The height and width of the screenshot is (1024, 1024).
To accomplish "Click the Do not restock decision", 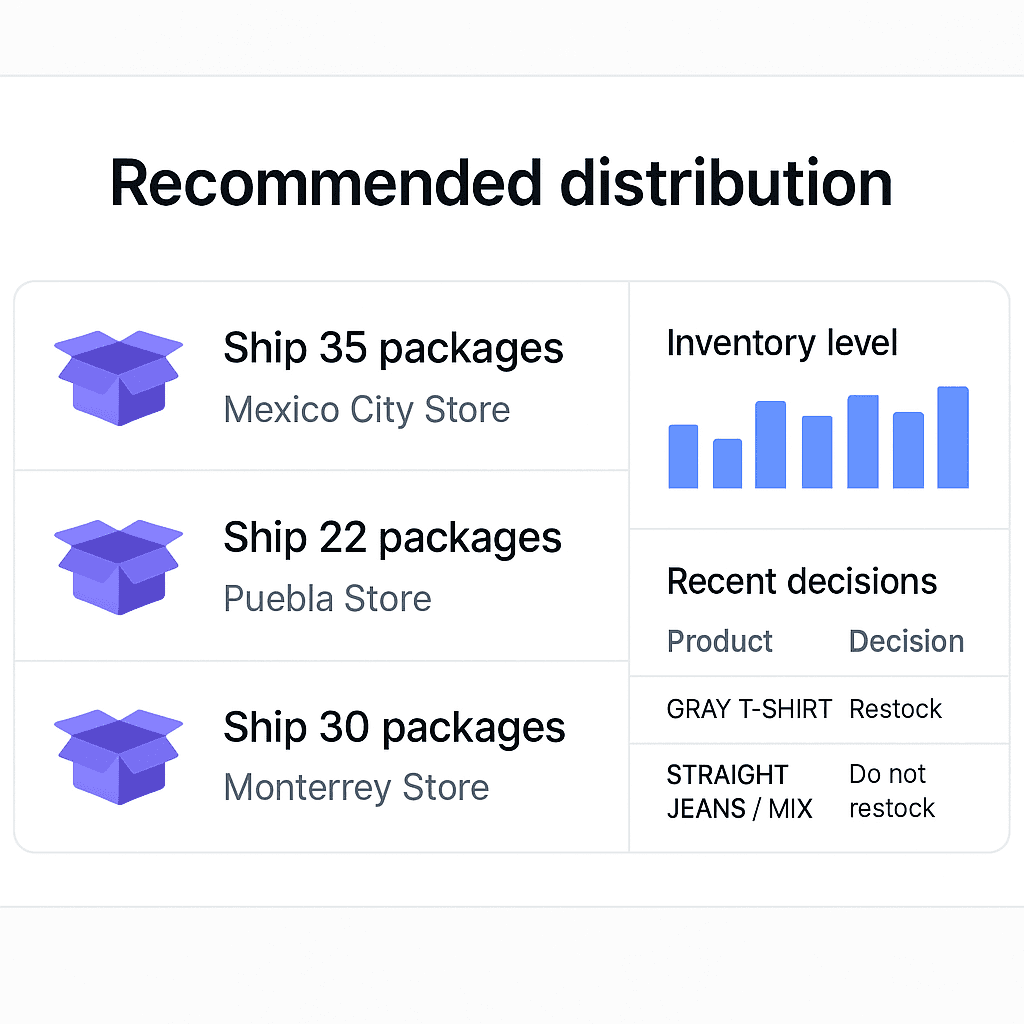I will pyautogui.click(x=892, y=792).
